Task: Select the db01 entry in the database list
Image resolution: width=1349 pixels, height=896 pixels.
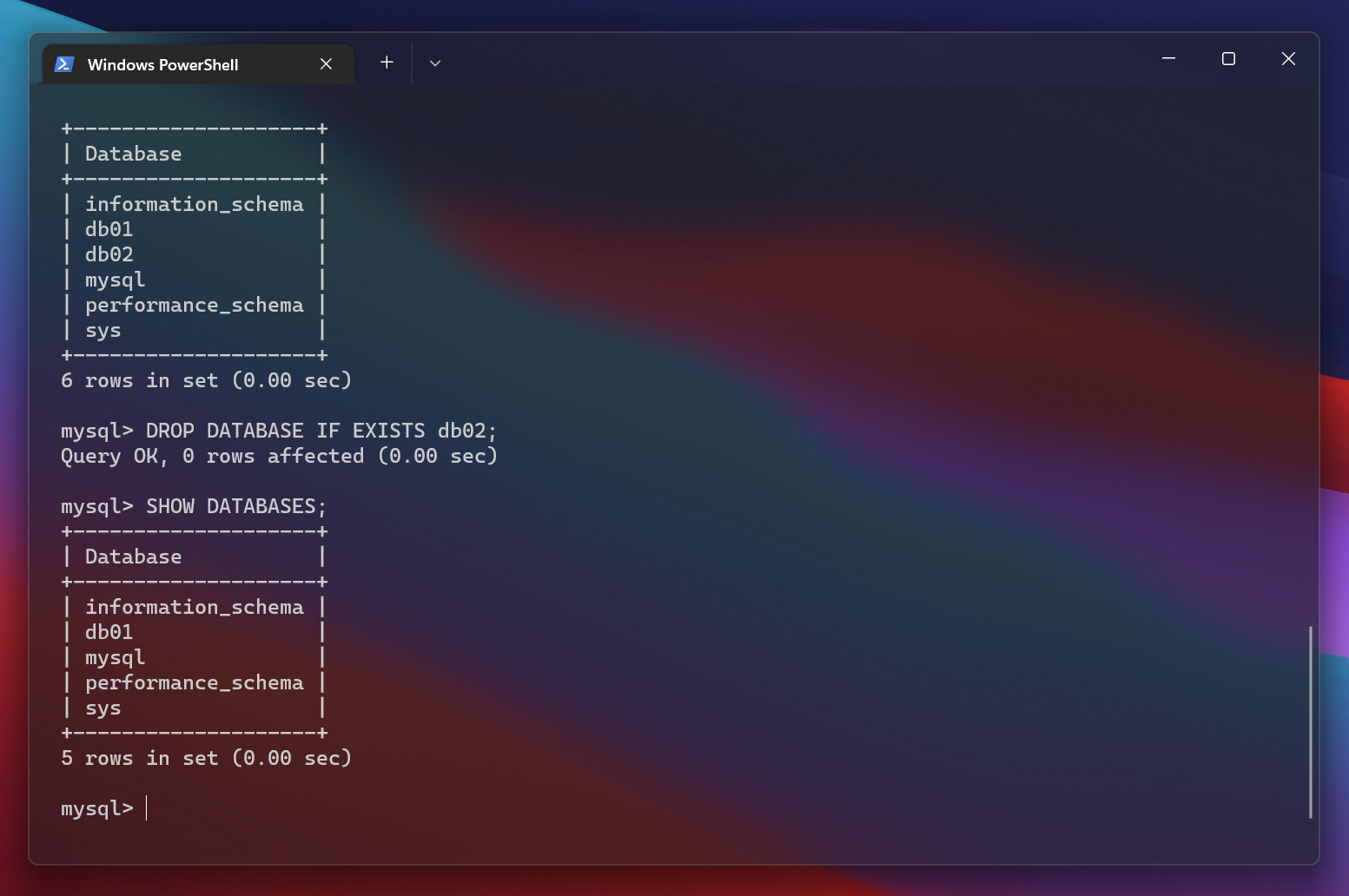Action: 109,229
